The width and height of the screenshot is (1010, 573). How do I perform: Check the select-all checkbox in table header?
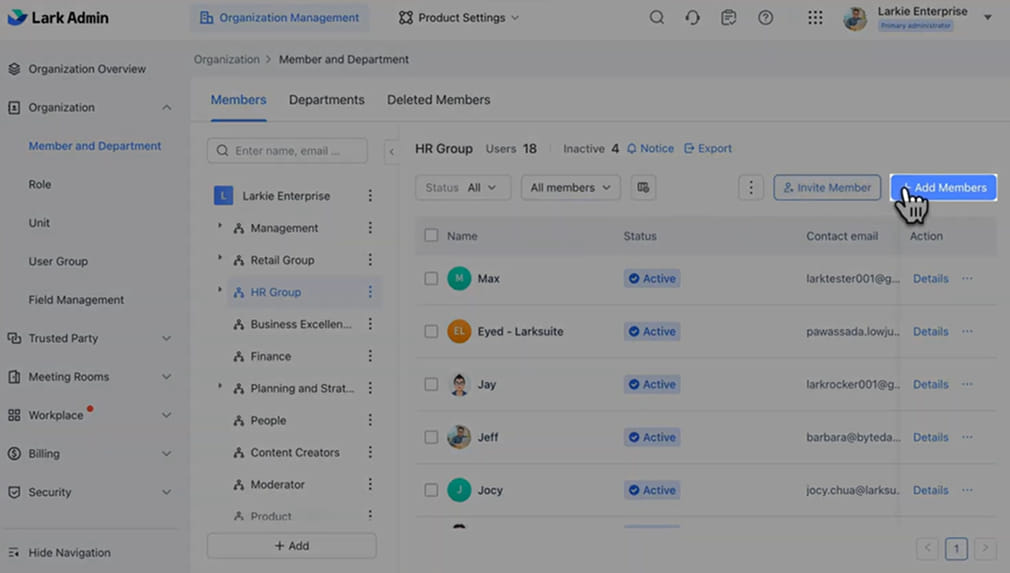(x=431, y=236)
